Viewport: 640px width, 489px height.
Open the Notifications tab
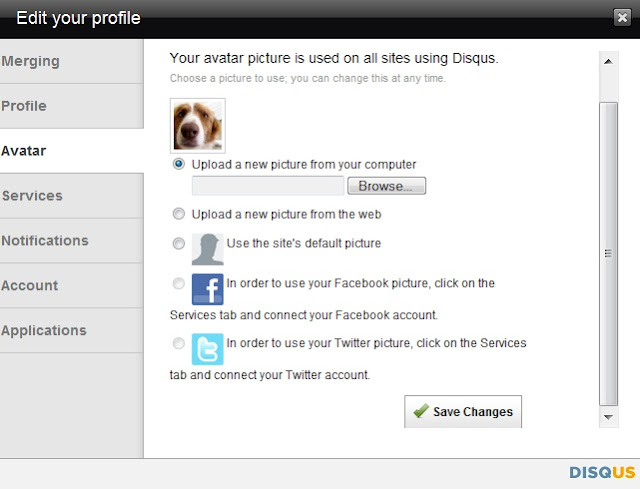click(x=70, y=241)
